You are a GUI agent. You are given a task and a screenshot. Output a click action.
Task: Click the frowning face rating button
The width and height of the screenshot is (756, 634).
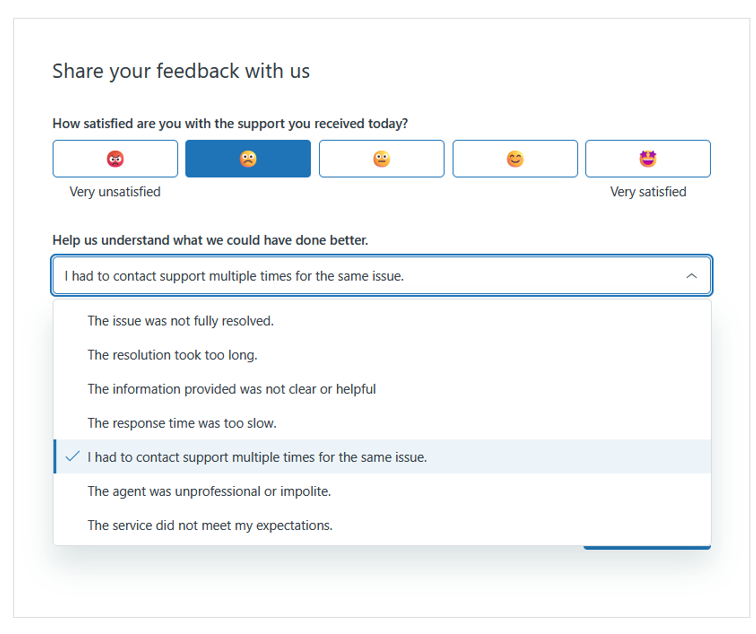[248, 159]
